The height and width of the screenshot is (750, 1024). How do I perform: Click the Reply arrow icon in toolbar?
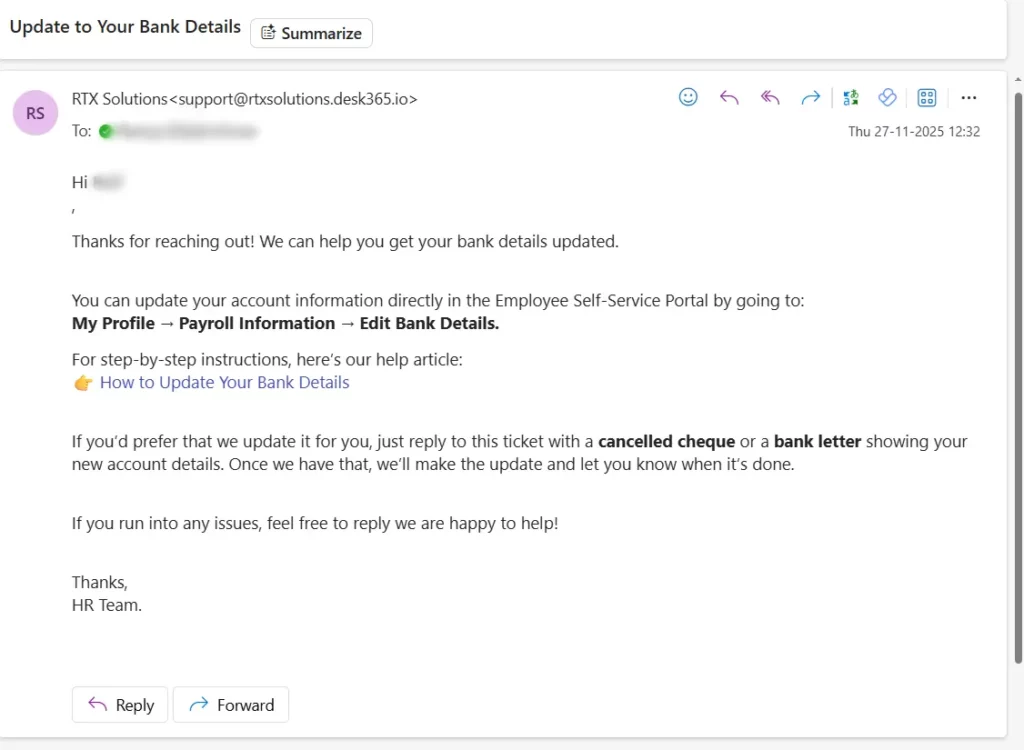click(729, 97)
